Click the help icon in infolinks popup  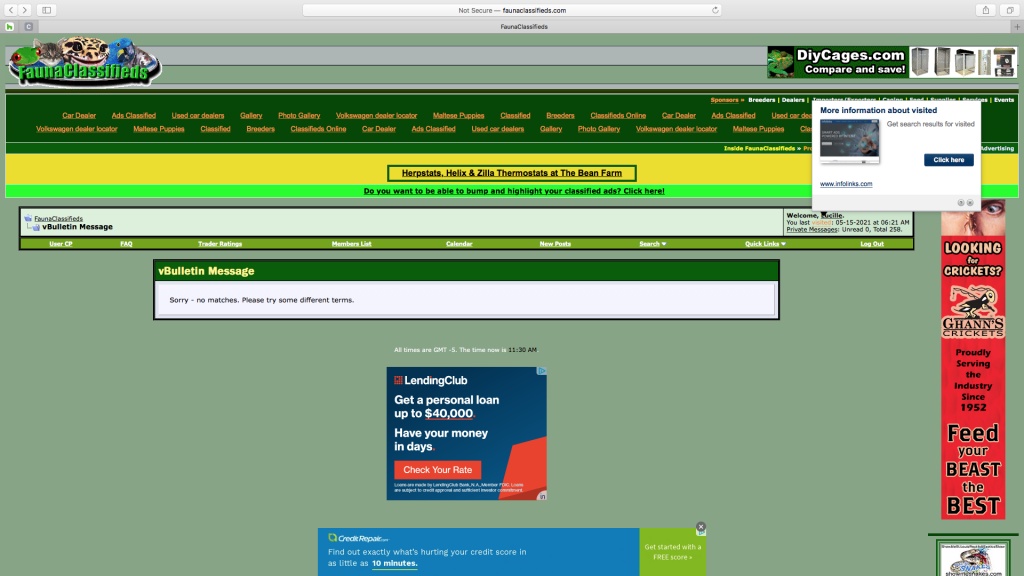(961, 203)
